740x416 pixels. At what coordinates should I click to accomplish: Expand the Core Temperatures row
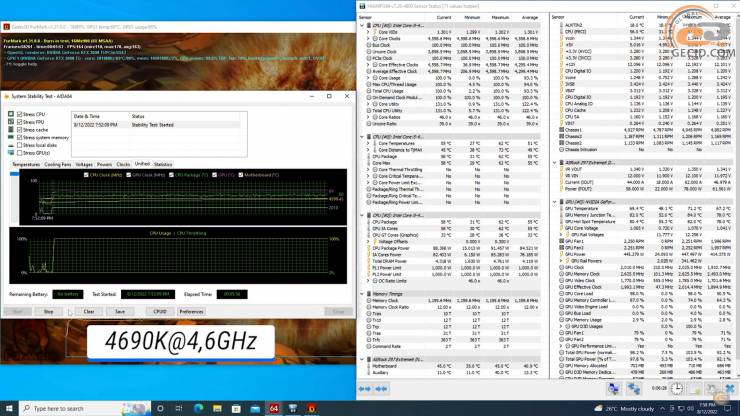pos(368,143)
